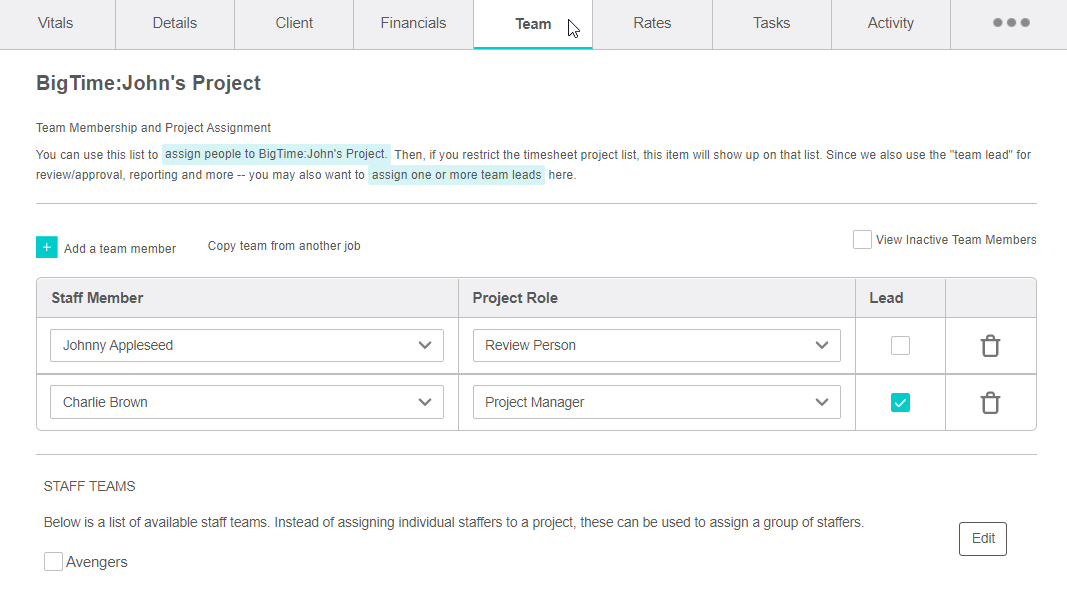Viewport: 1067px width, 595px height.
Task: Open the Charlie Brown staff member dropdown
Action: coord(246,402)
